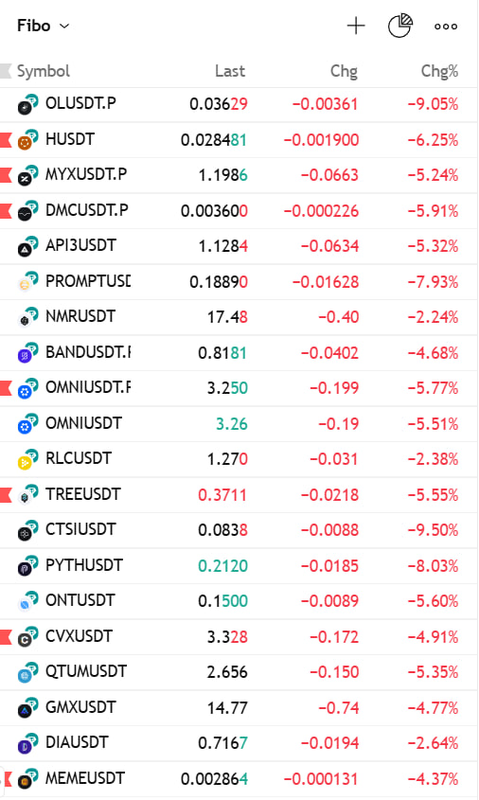
Task: Select the QTUMUSDT symbol
Action: (x=86, y=671)
